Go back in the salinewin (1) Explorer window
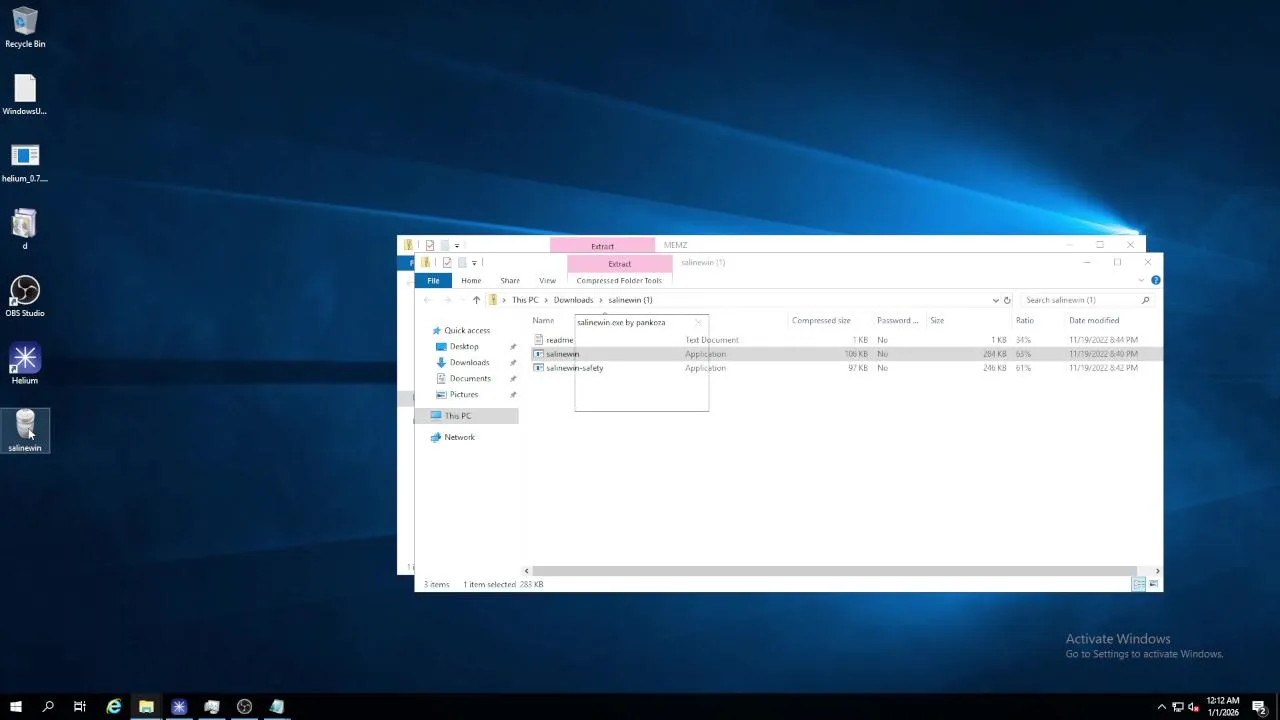 pos(428,300)
